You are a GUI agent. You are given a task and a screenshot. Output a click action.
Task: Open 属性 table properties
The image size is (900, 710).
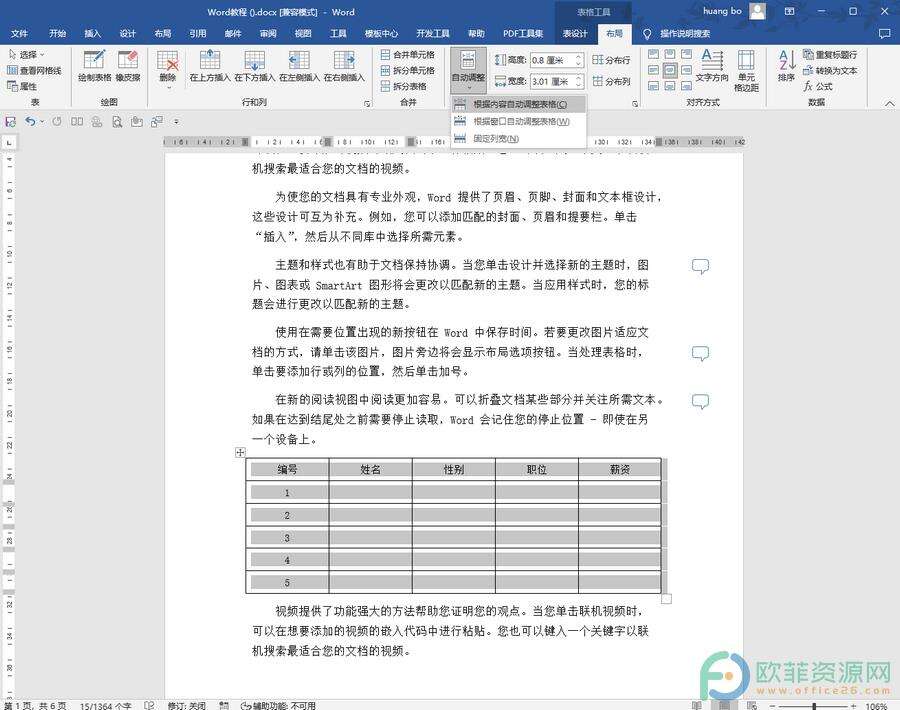click(x=22, y=86)
